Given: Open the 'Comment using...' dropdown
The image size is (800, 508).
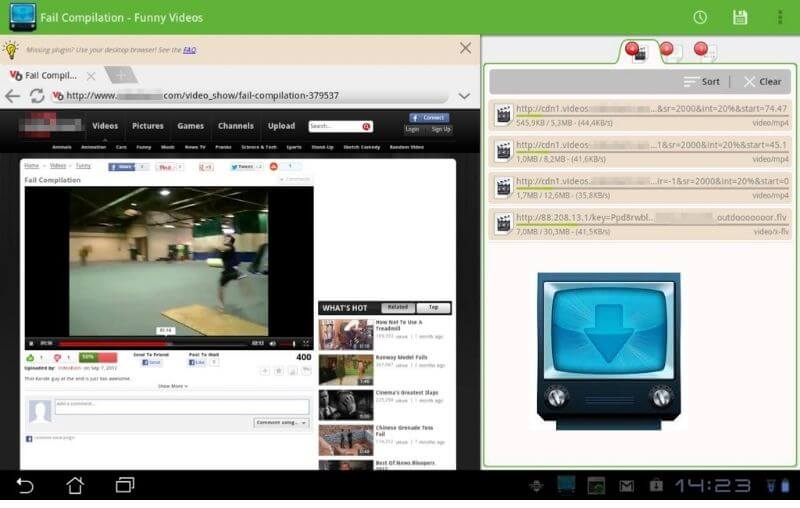Looking at the screenshot, I should point(281,423).
